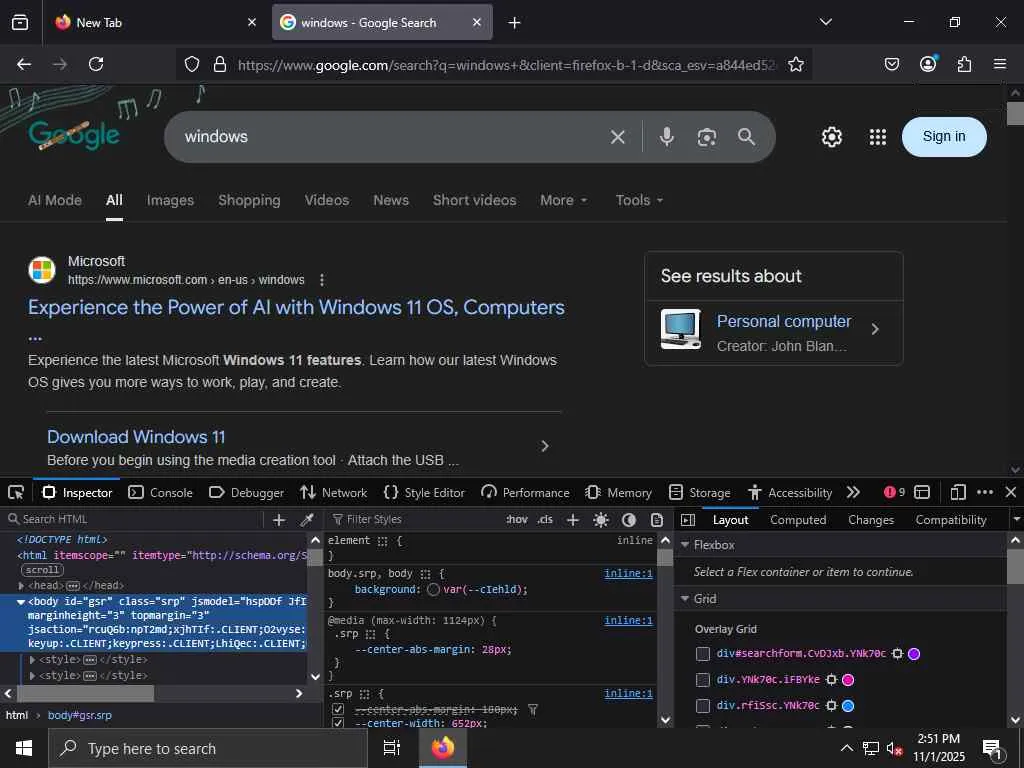Enable grid overlay for div.YNk70c.iFBYke
The height and width of the screenshot is (768, 1024).
703,680
